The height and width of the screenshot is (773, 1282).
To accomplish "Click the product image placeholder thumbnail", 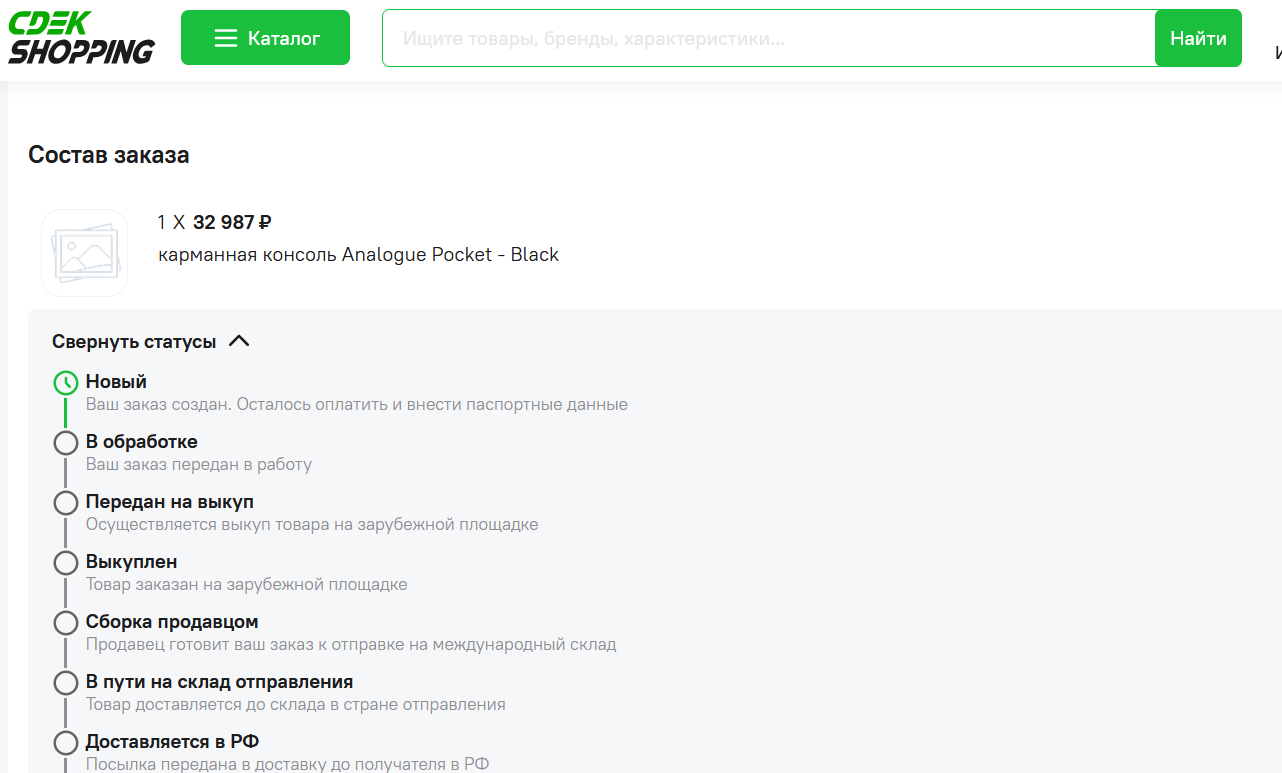I will [85, 253].
